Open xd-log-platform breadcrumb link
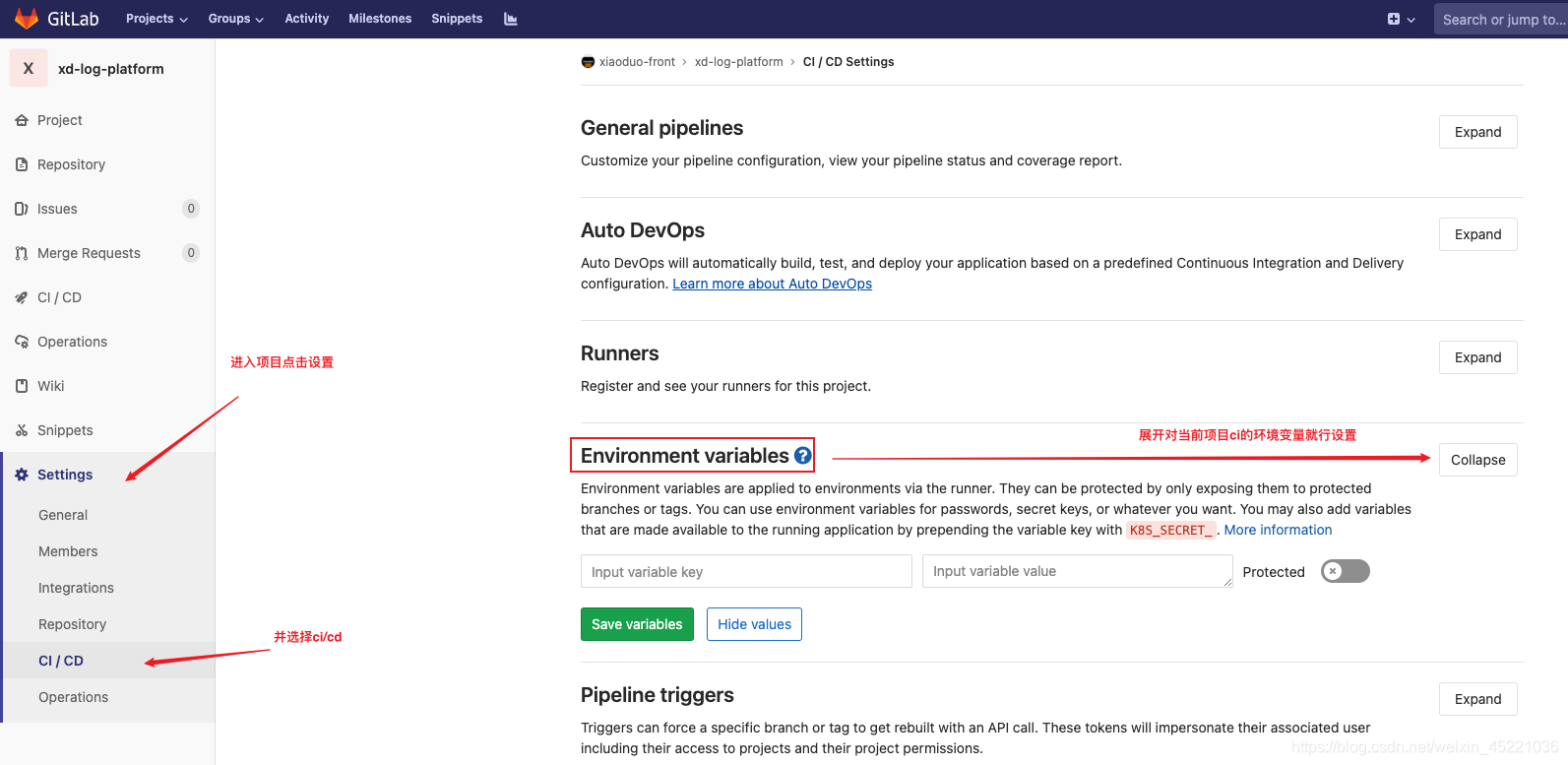 [x=739, y=62]
